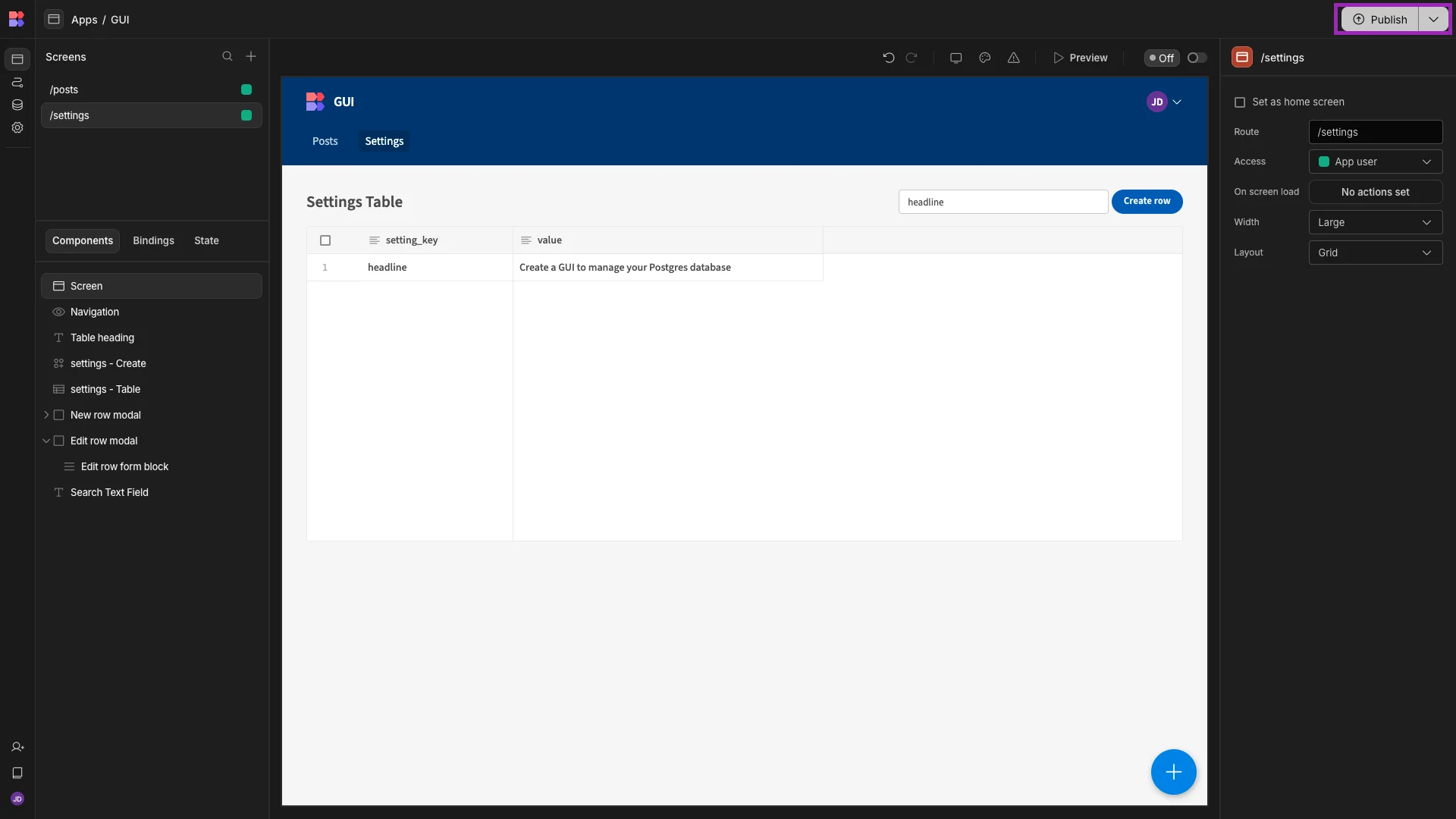The width and height of the screenshot is (1456, 819).
Task: Click the headline search input field
Action: [1003, 202]
